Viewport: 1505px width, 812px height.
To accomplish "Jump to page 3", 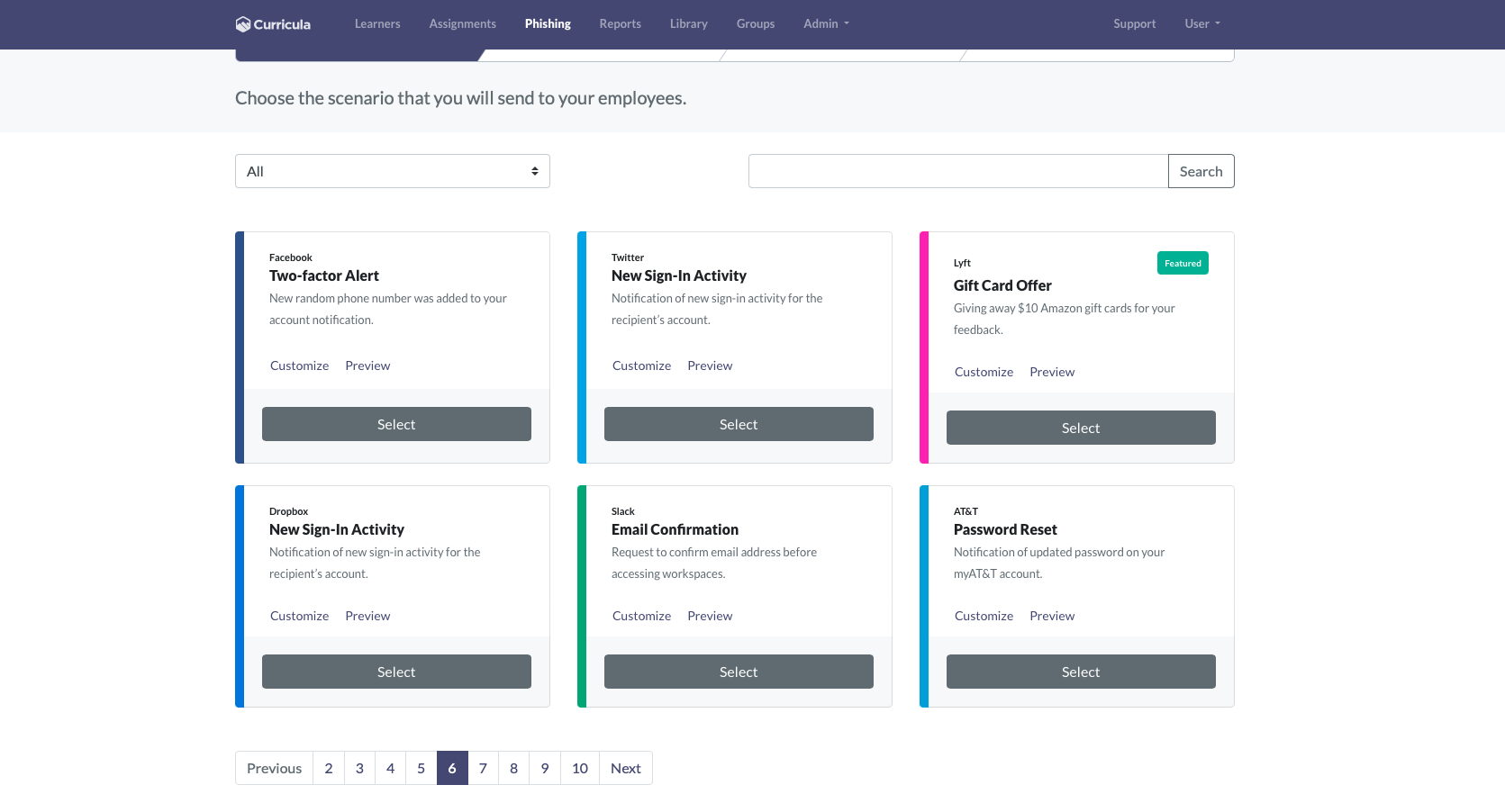I will [x=359, y=768].
